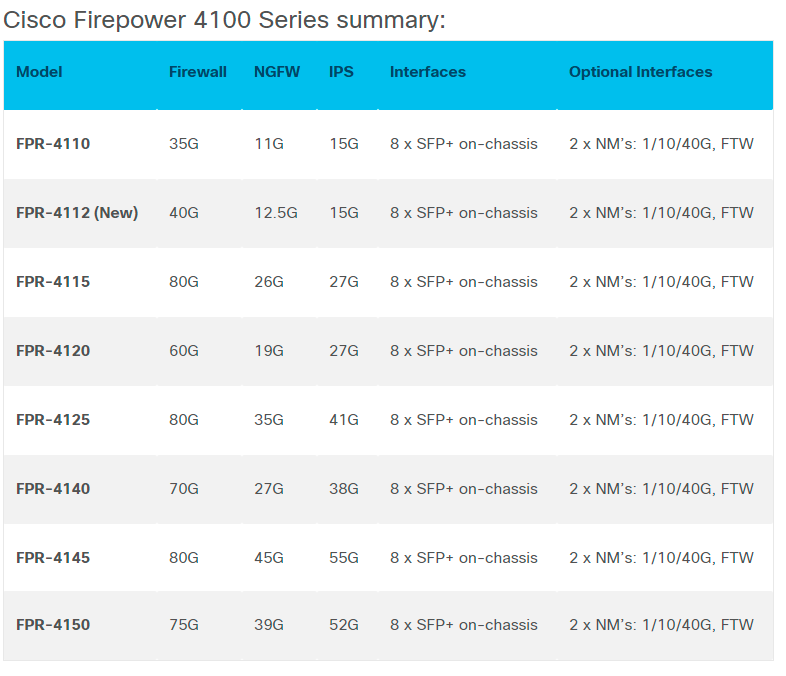Click the 35G firewall value for FPR-4110
Screen dimensions: 786x676
click(184, 144)
